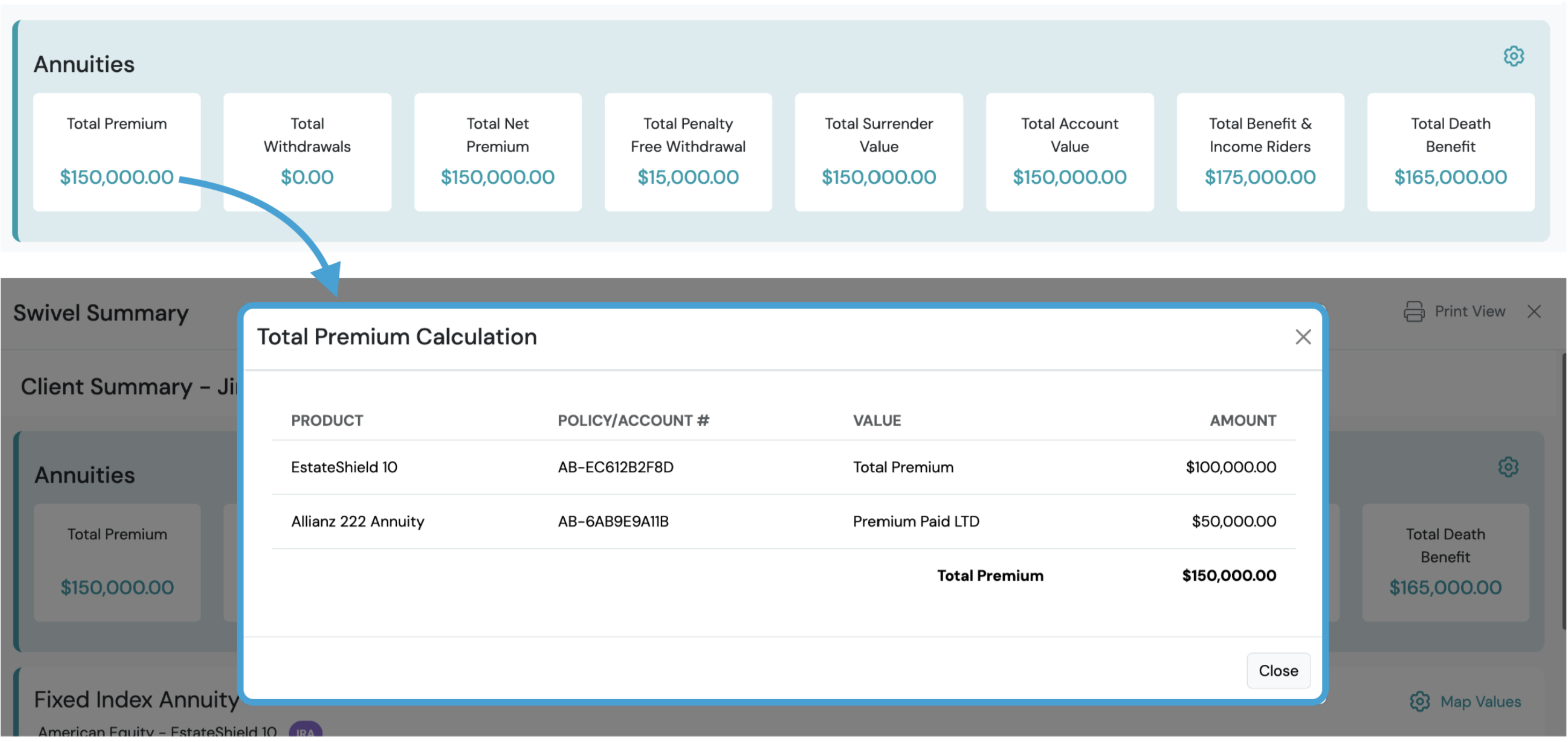Click dimmed Total Death Benefit $165,000.00 value
Screen dimensions: 1568x742
coord(1445,588)
